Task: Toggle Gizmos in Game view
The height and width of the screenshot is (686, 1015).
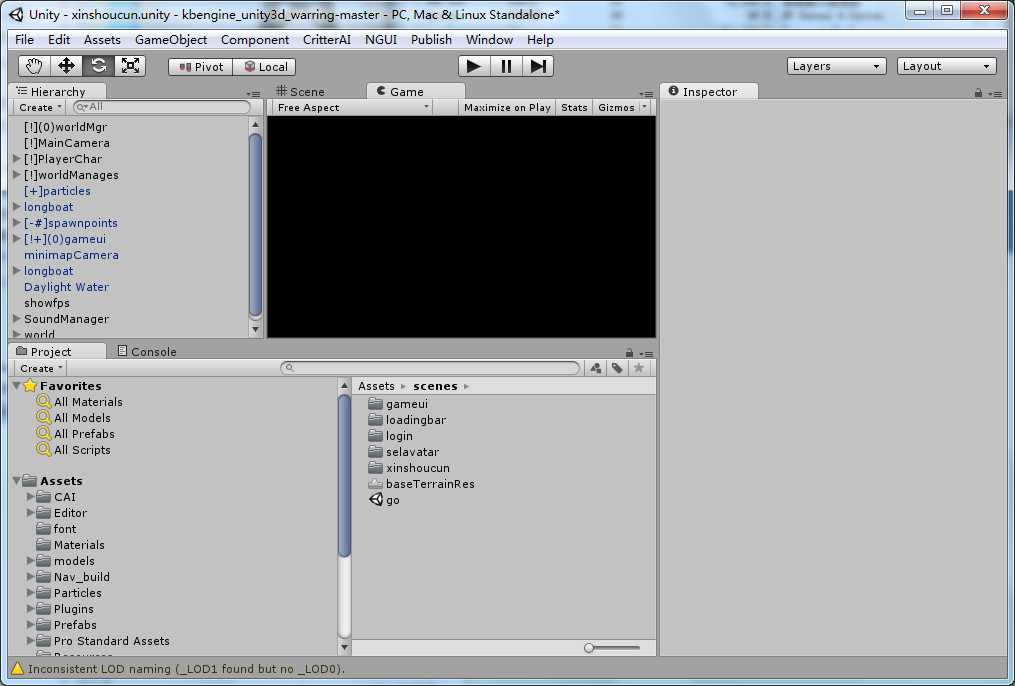Action: pos(616,107)
